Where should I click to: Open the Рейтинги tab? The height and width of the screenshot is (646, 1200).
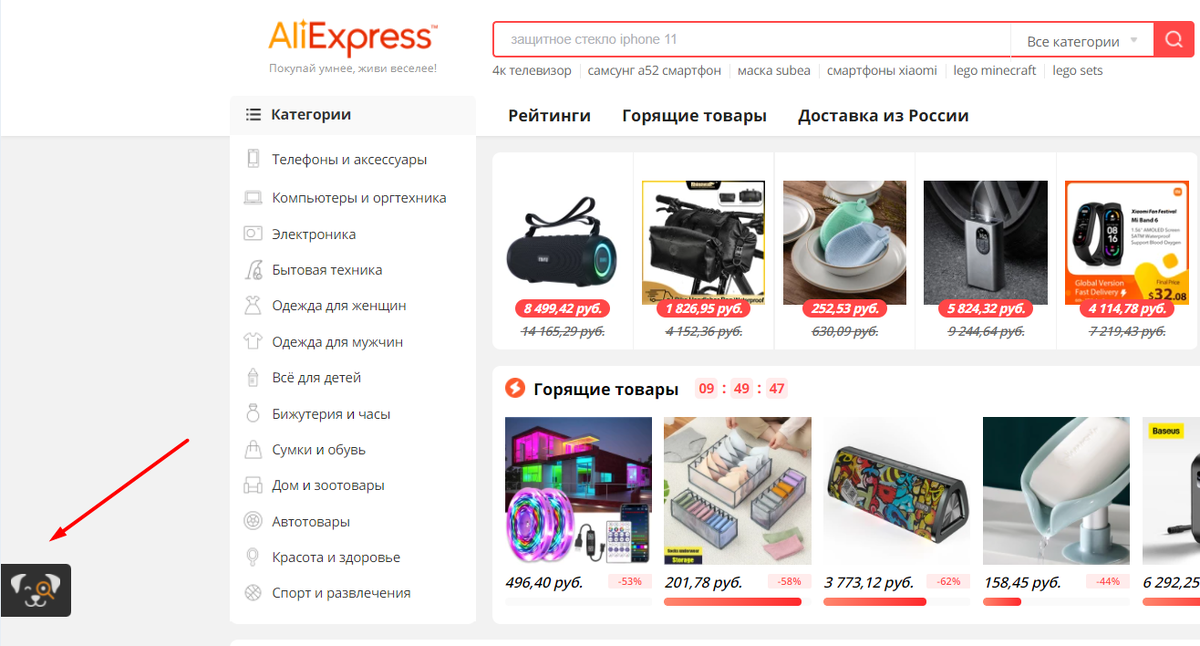(549, 116)
